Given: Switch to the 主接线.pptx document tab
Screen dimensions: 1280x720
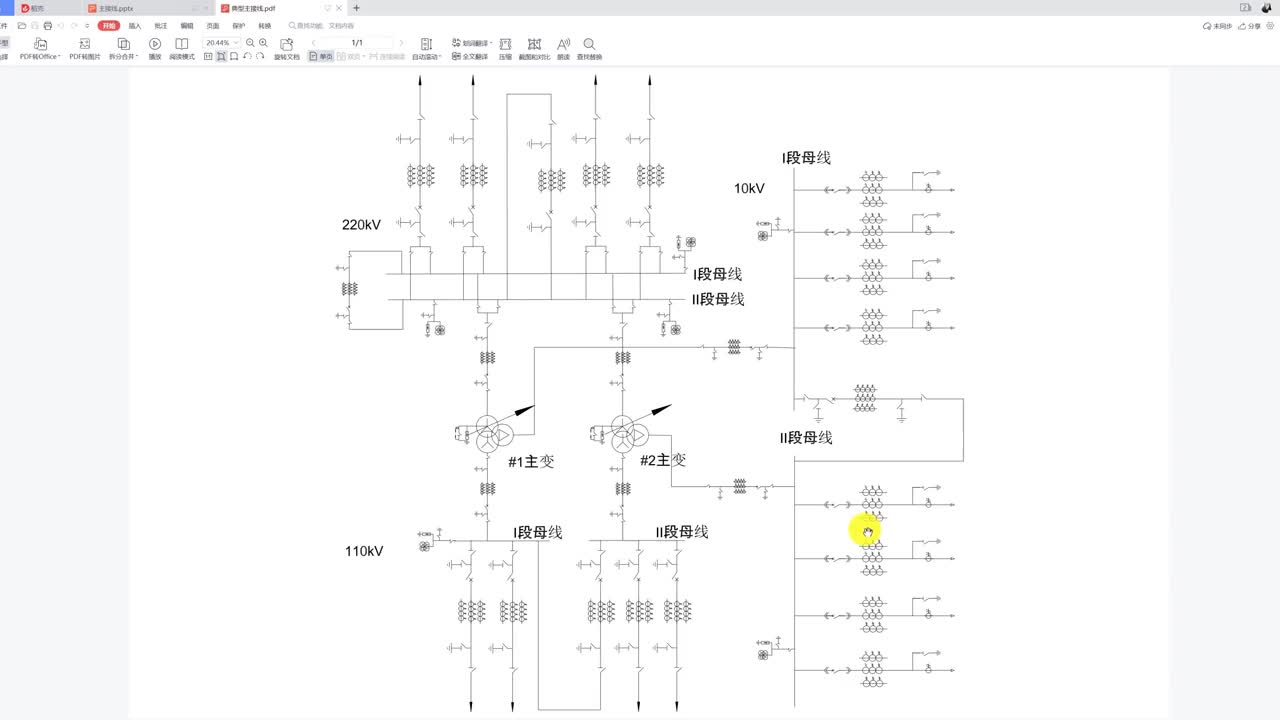Looking at the screenshot, I should (149, 8).
